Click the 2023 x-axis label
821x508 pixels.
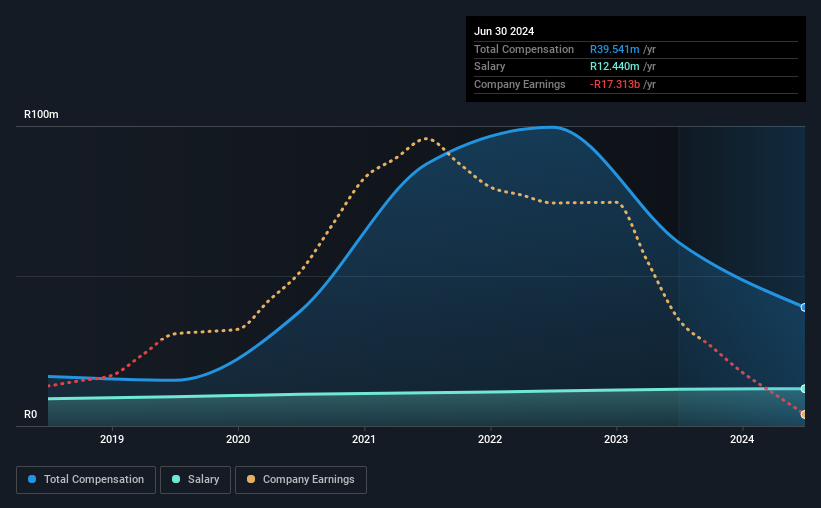click(616, 439)
